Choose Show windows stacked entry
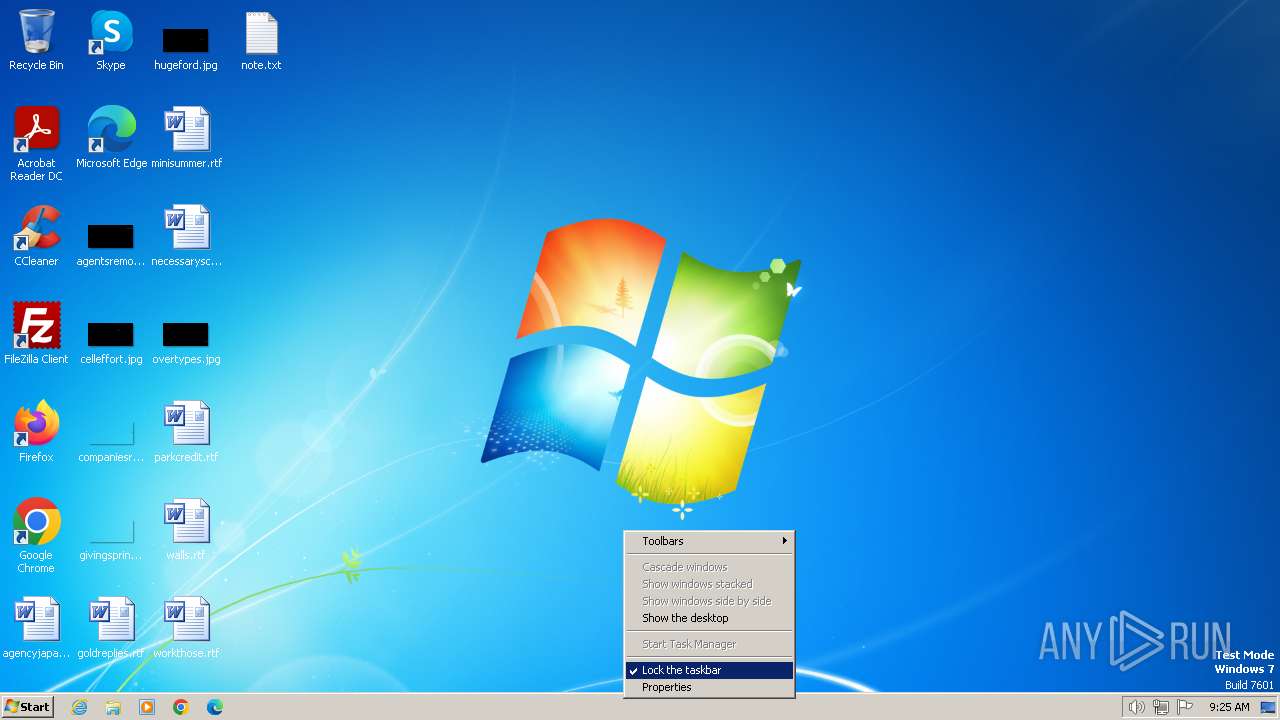The width and height of the screenshot is (1280, 720). (x=709, y=584)
